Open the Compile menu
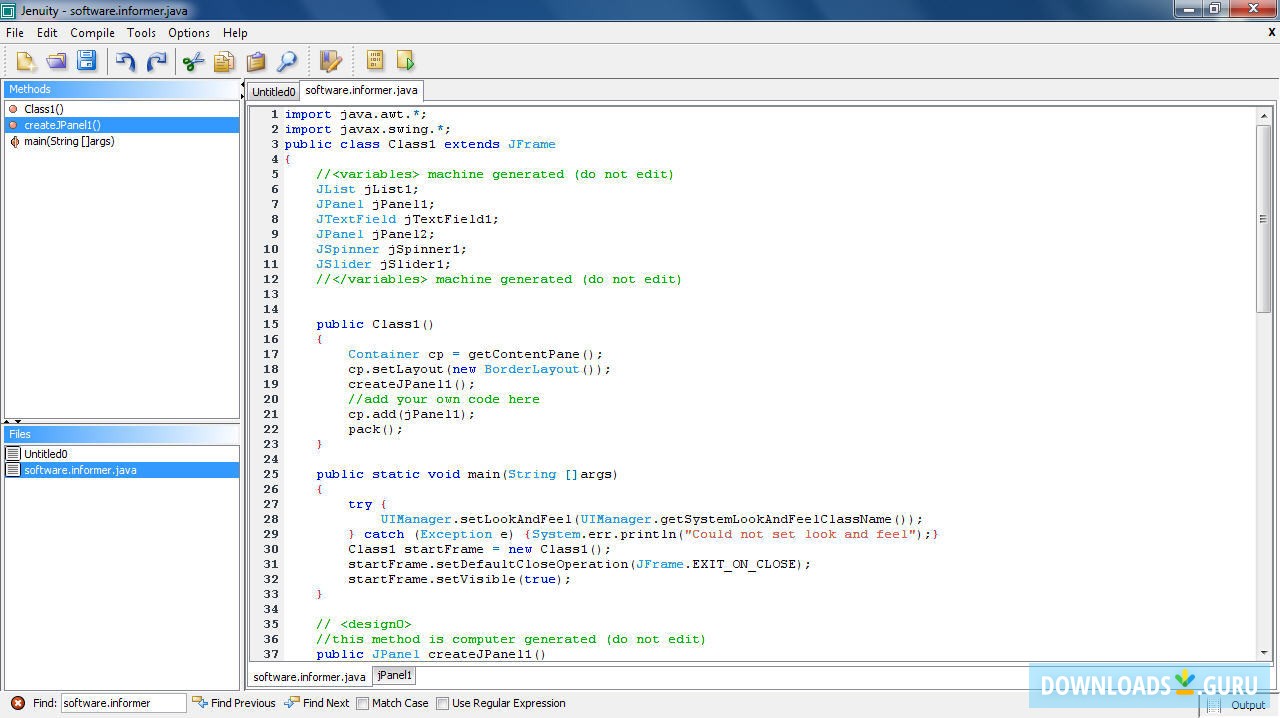This screenshot has height=718, width=1280. pos(92,33)
